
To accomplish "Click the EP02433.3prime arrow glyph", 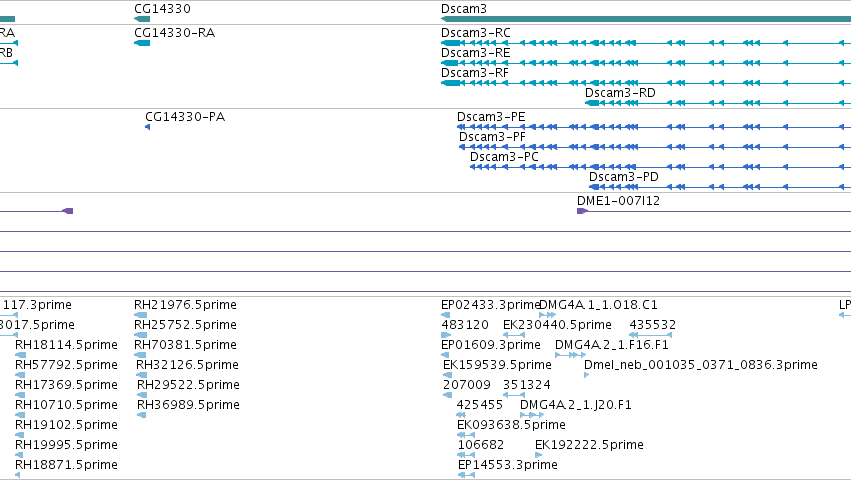I will 445,315.
